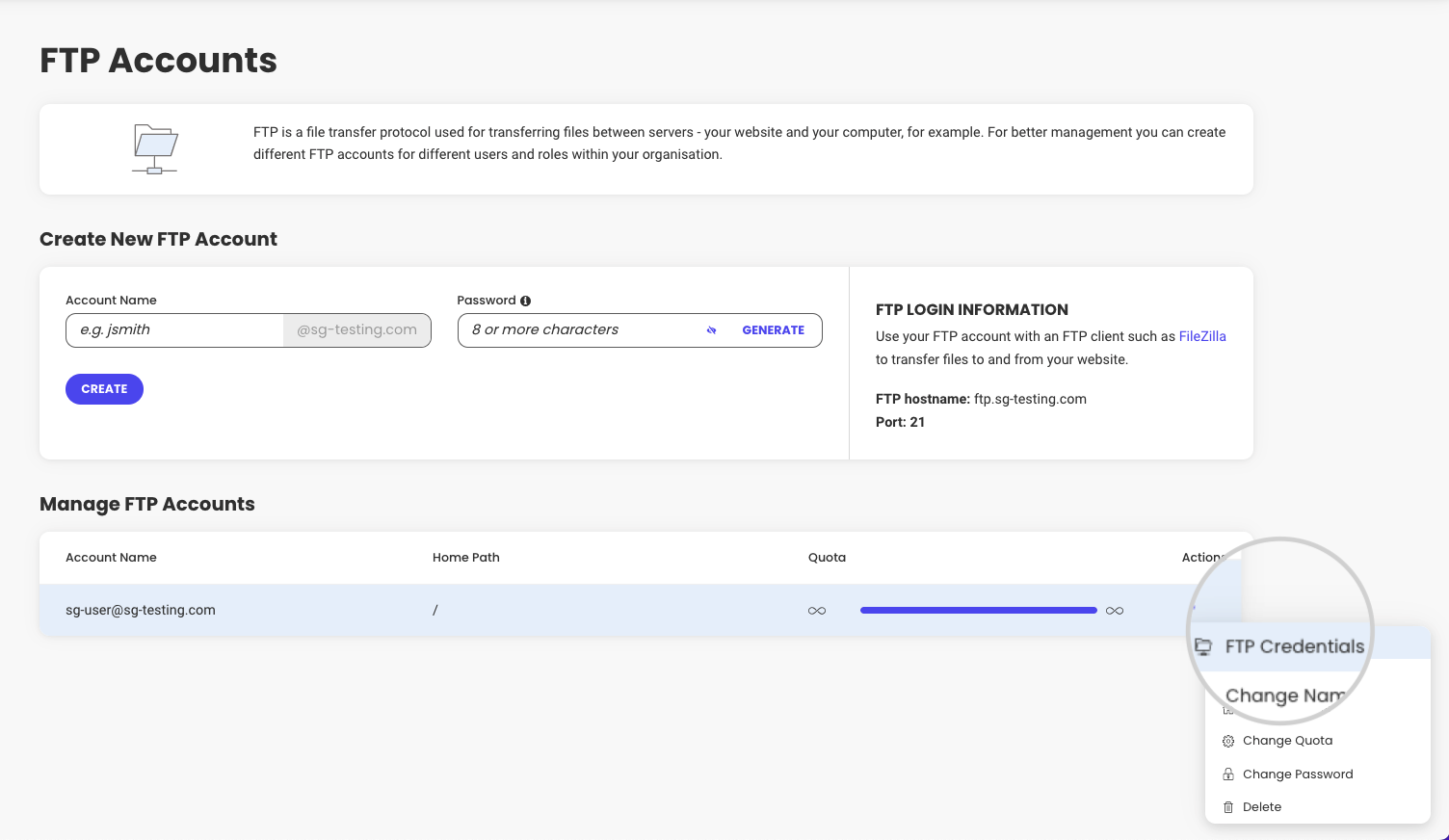Choose Delete from the actions menu
The image size is (1449, 840).
1262,807
